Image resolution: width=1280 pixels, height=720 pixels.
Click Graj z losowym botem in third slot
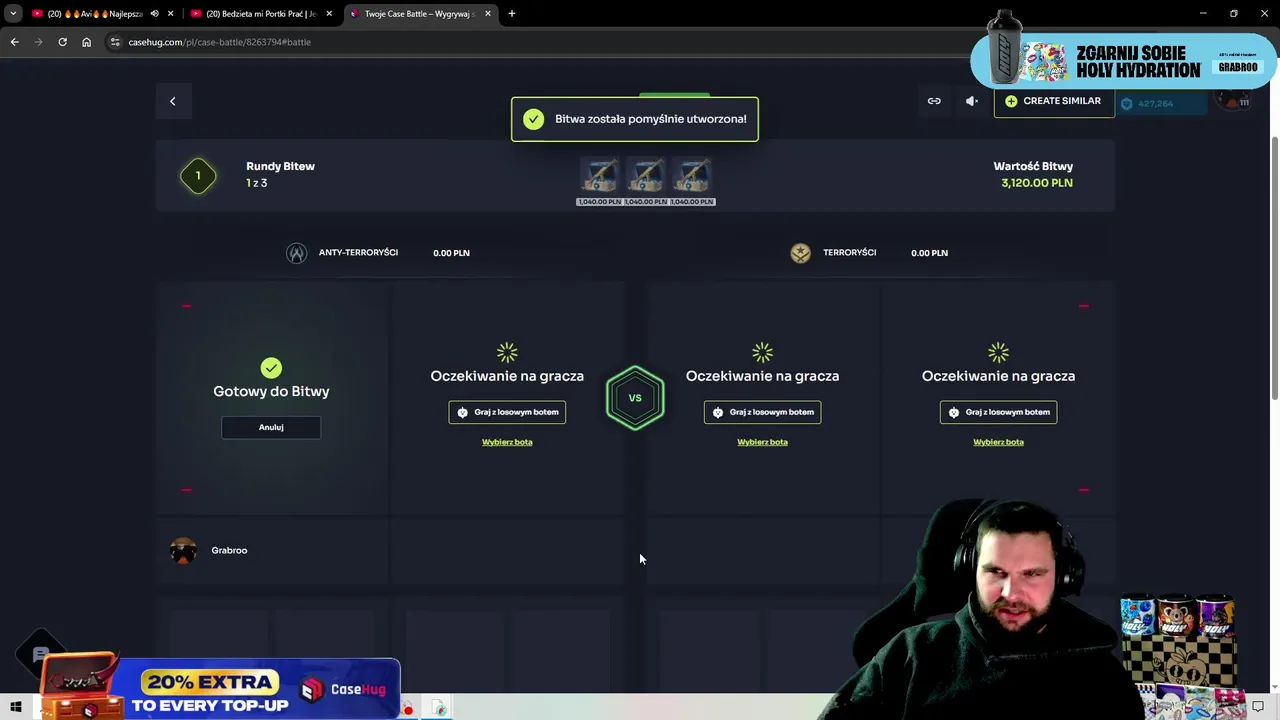(x=762, y=412)
